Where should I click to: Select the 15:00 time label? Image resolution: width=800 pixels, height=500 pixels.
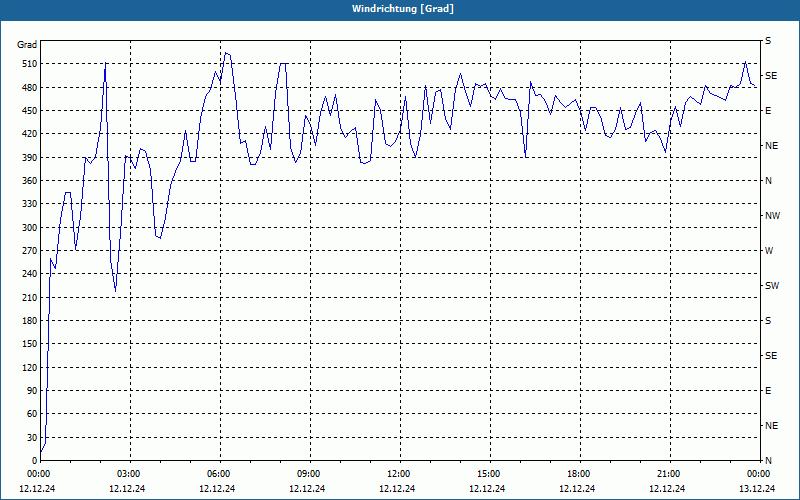point(490,473)
